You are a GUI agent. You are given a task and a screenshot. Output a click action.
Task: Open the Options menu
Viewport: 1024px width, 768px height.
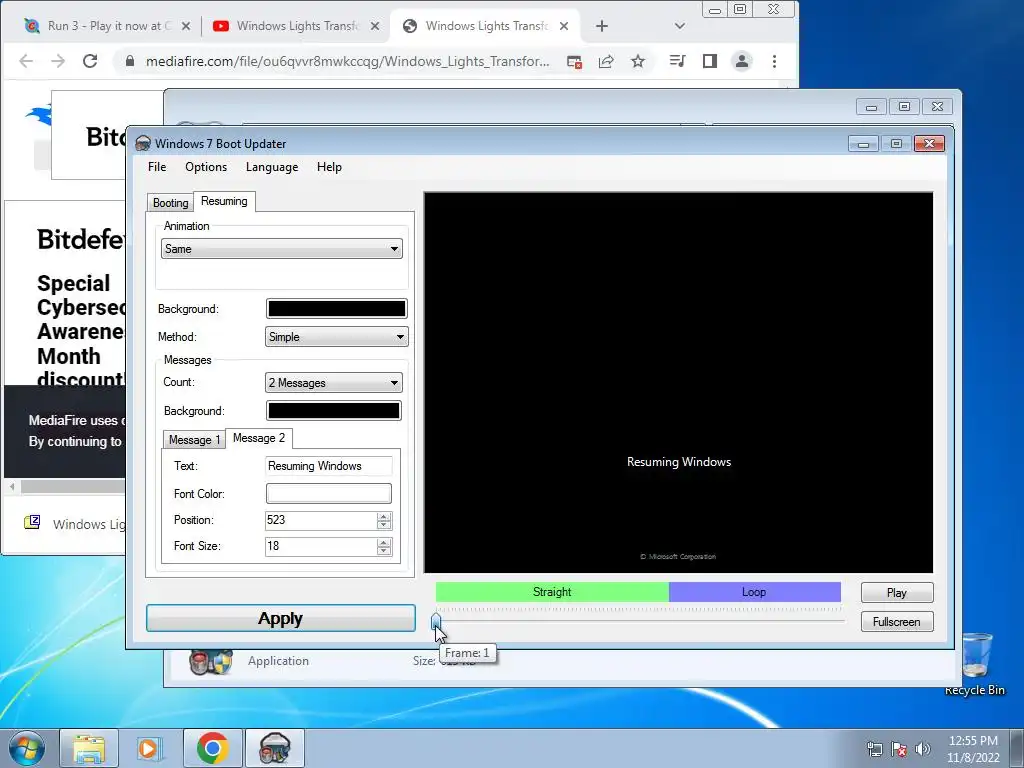tap(206, 167)
